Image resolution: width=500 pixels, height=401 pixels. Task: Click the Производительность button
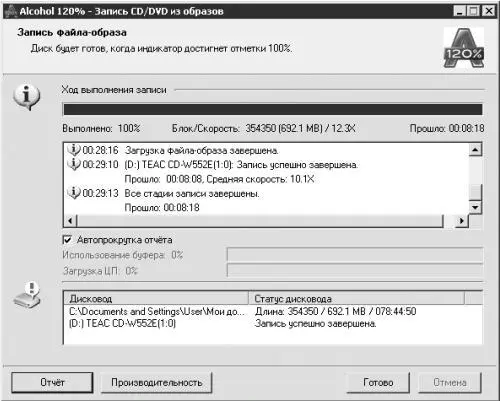(157, 382)
